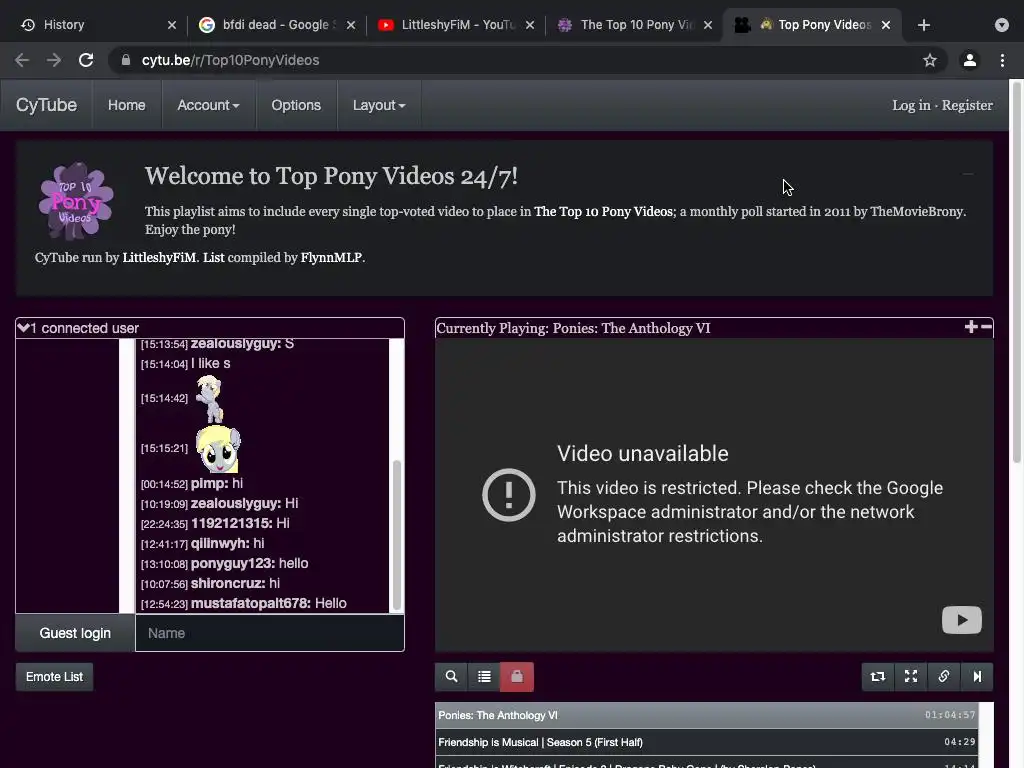
Task: Click the YouTube logo in the player
Action: click(x=961, y=620)
